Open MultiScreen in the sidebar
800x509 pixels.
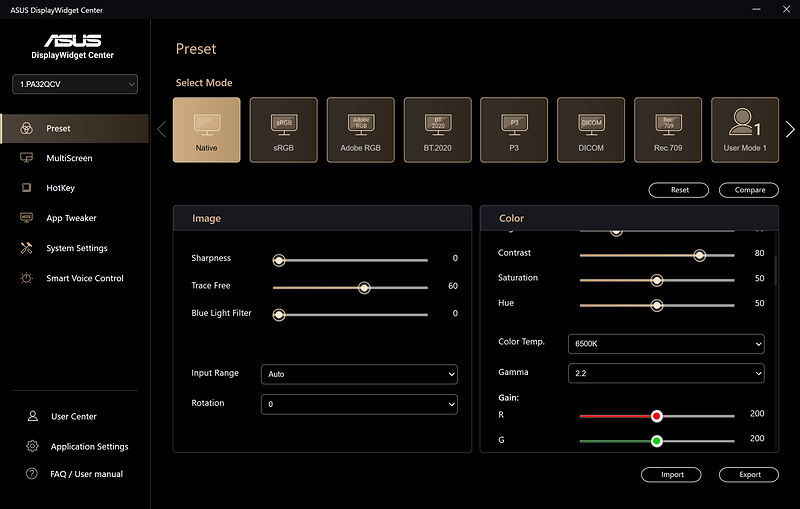click(69, 158)
